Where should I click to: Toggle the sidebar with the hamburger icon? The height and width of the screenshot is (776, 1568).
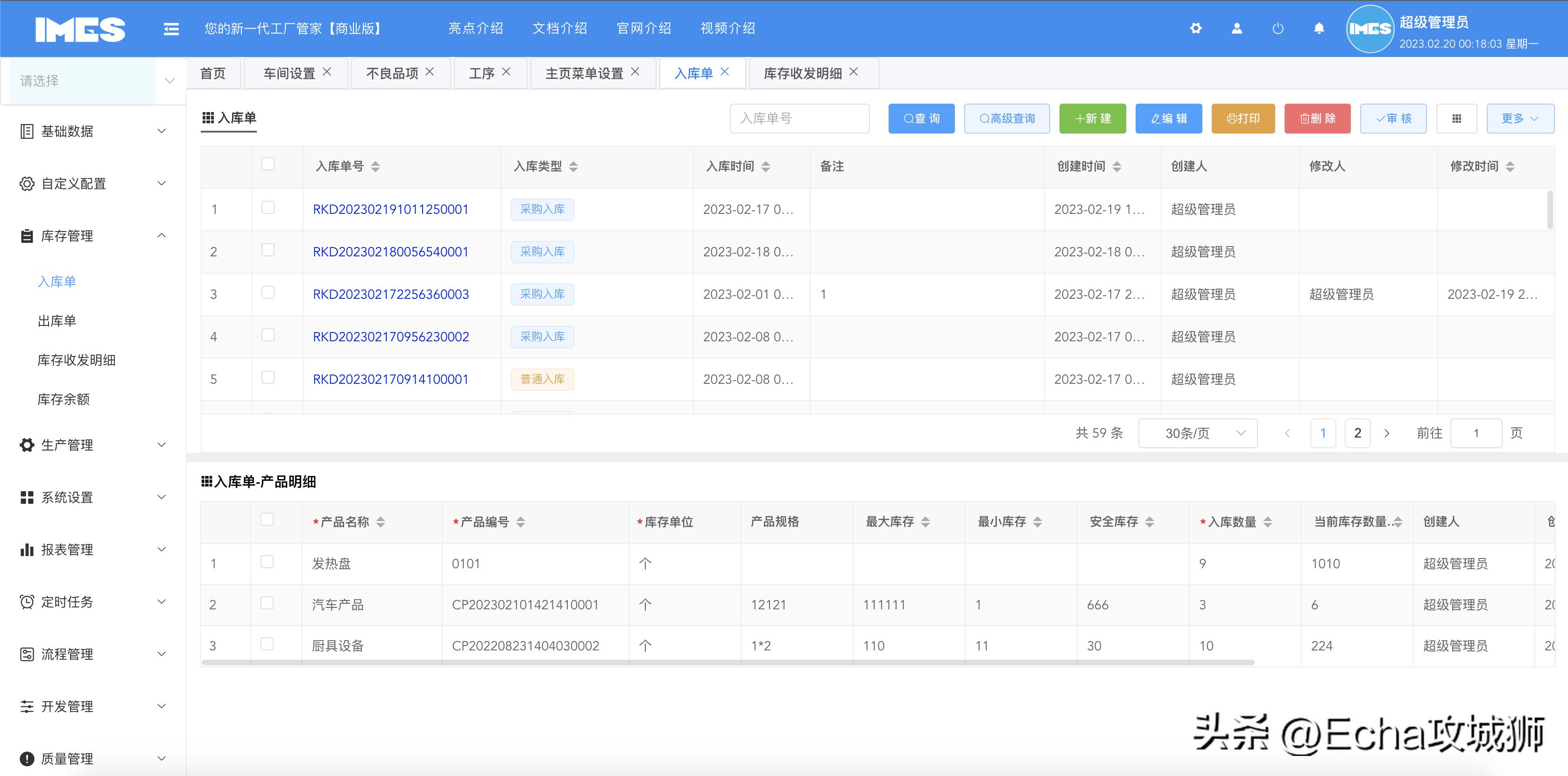[171, 28]
